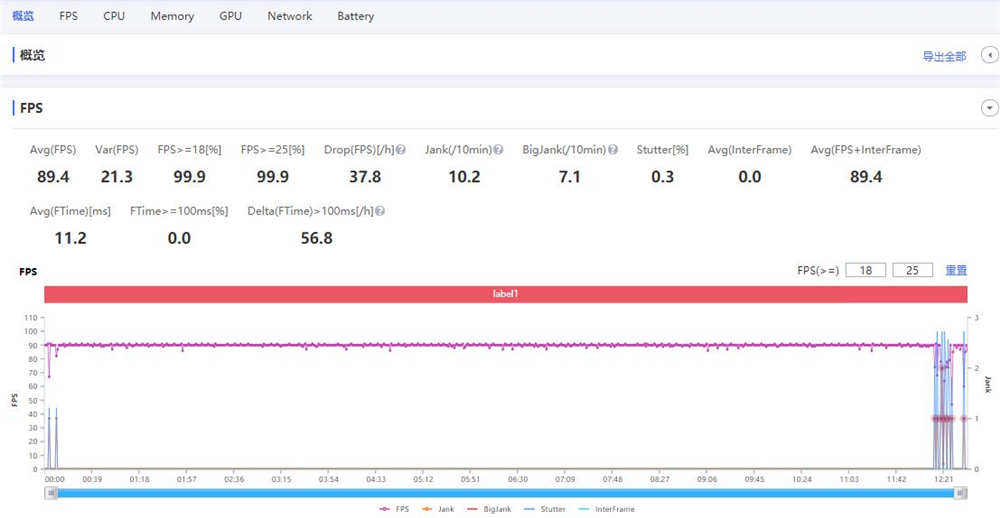Collapse the side panel with the left-arrow circle
The height and width of the screenshot is (518, 1000).
(990, 56)
